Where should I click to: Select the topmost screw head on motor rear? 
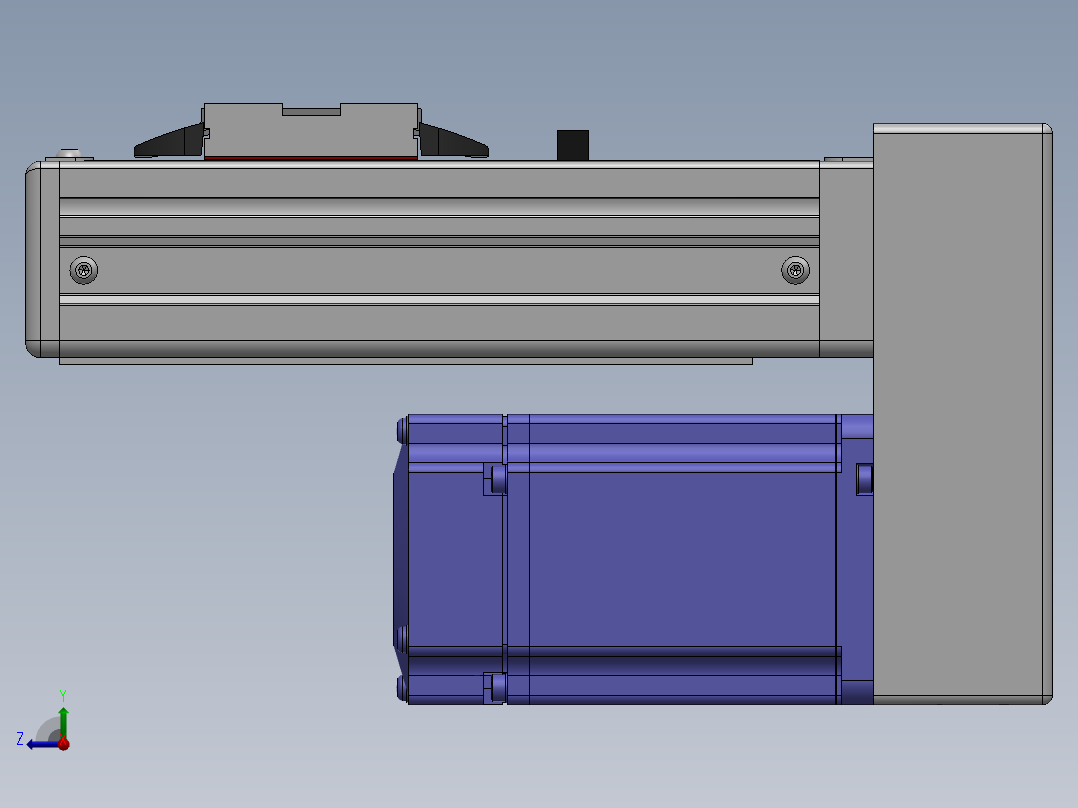pyautogui.click(x=402, y=430)
